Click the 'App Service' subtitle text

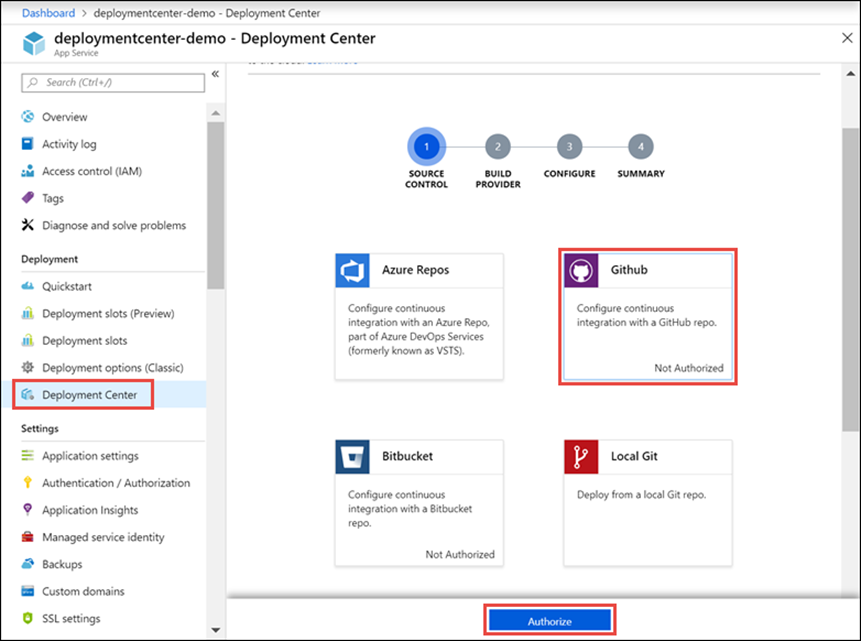[76, 53]
